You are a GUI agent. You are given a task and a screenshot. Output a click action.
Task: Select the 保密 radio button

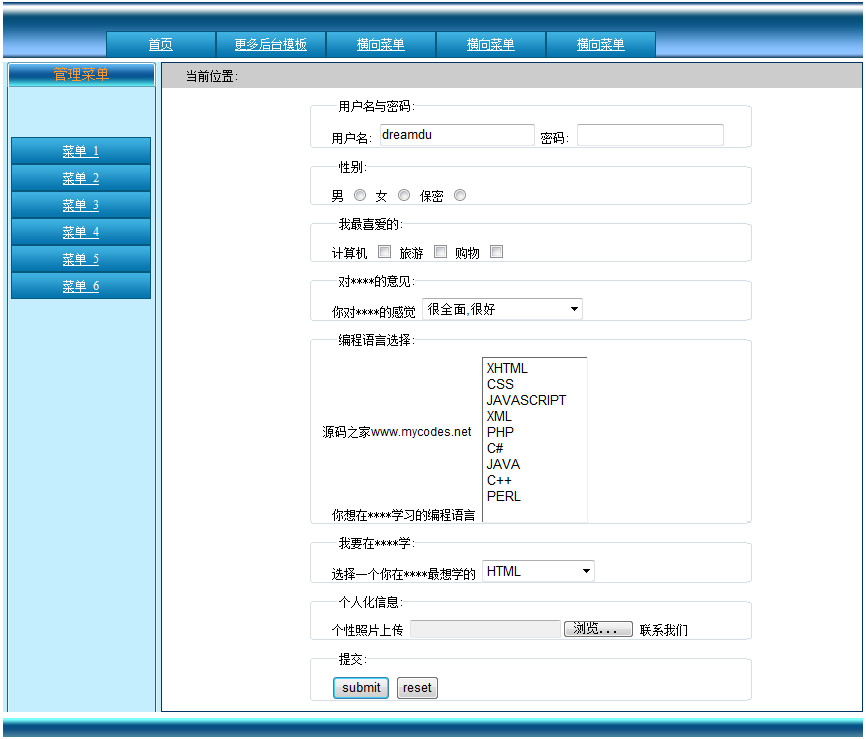pos(460,195)
